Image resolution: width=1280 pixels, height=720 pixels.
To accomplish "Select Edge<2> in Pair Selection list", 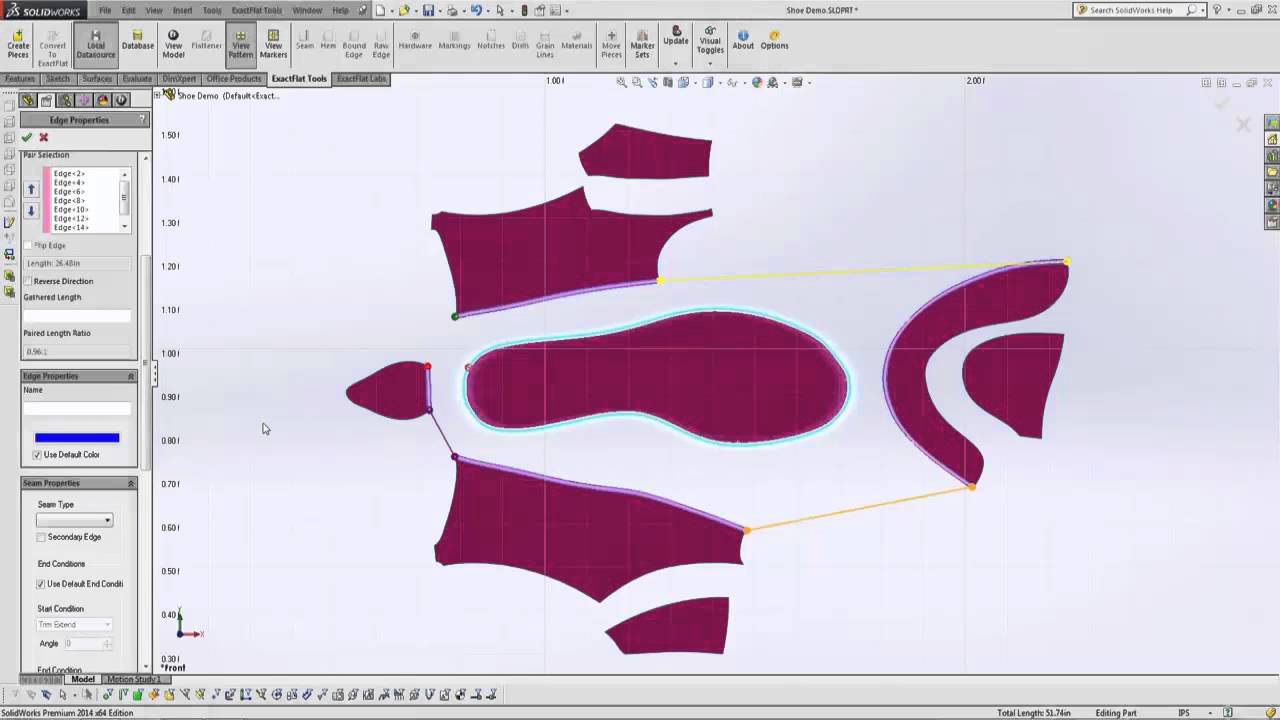I will 69,174.
